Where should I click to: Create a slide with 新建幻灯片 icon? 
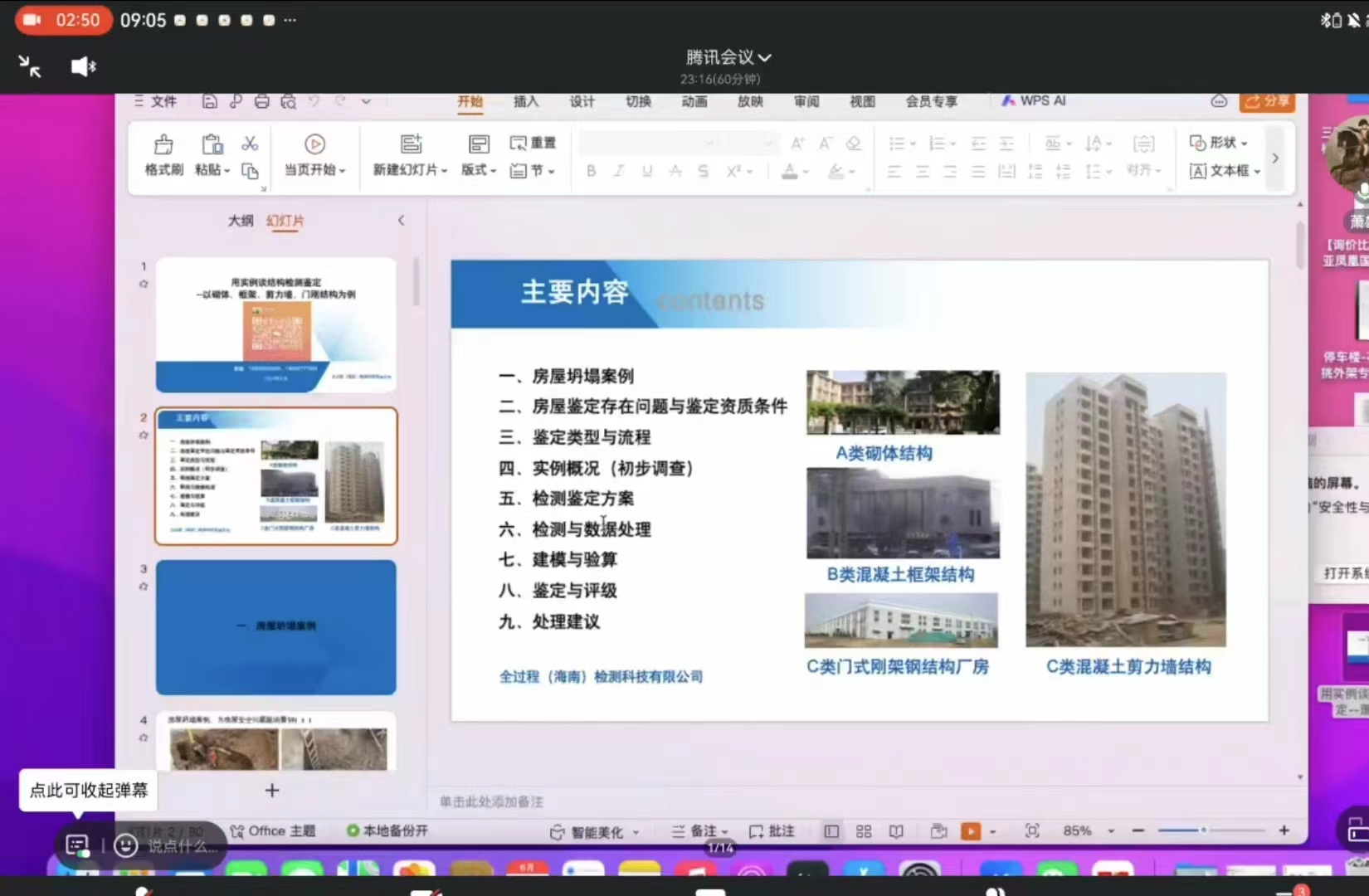411,144
